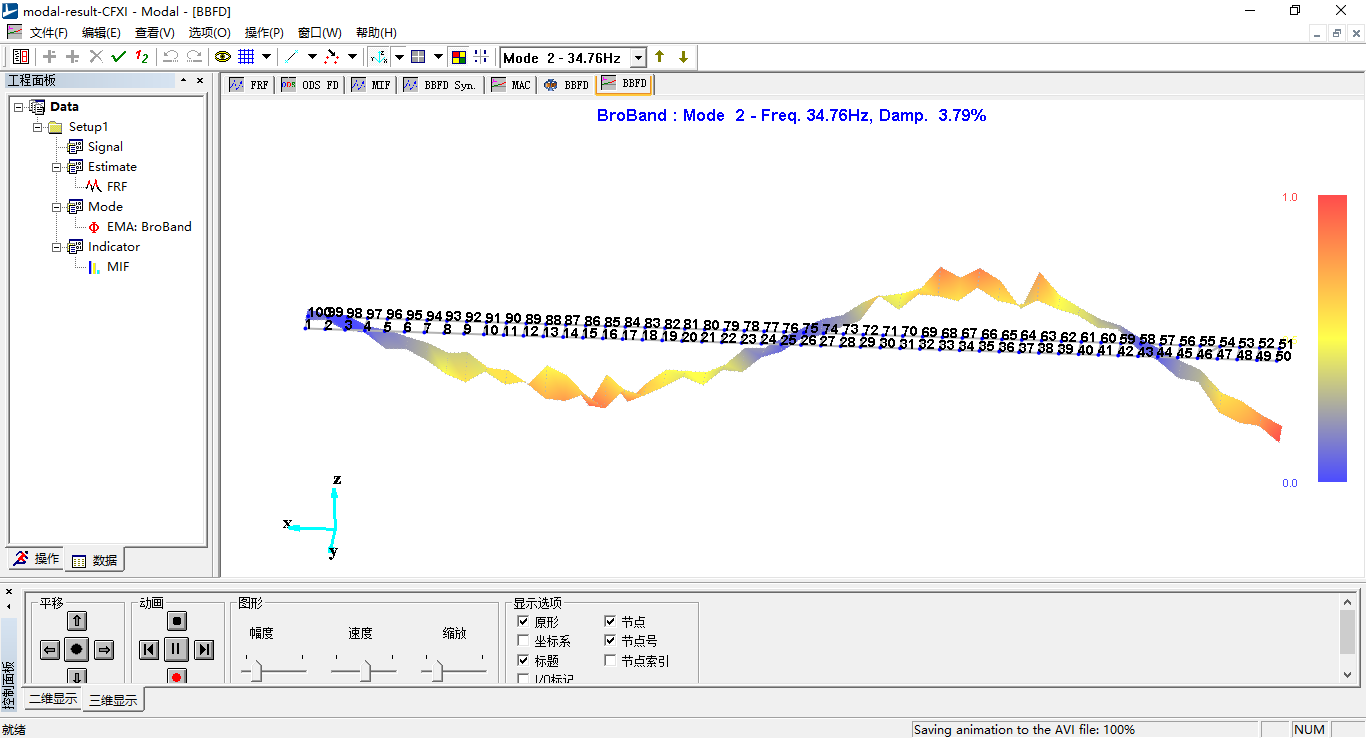Click the 速度 slider
The width and height of the screenshot is (1366, 738).
(365, 671)
